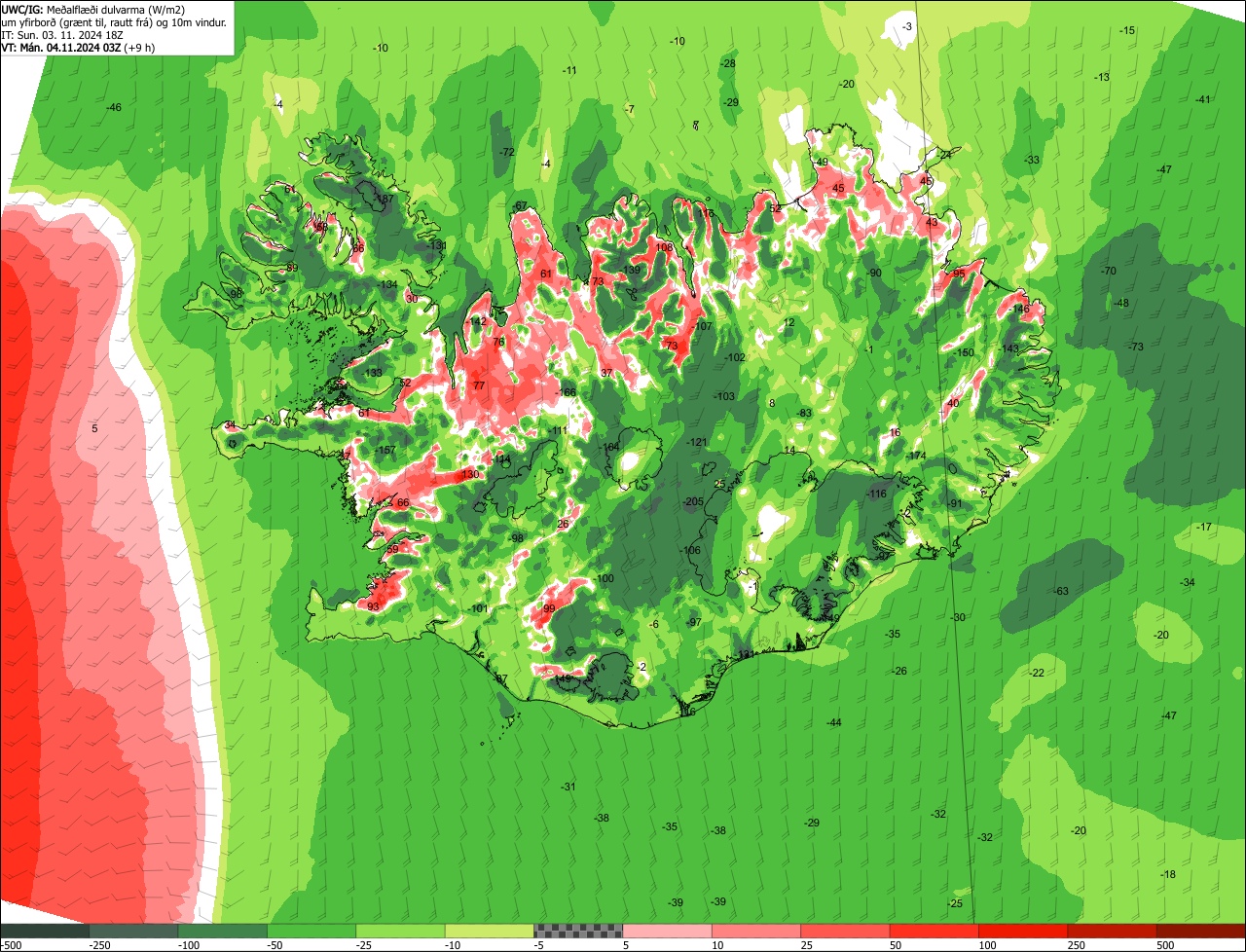Click the map value '40' in east Iceland

[x=953, y=403]
